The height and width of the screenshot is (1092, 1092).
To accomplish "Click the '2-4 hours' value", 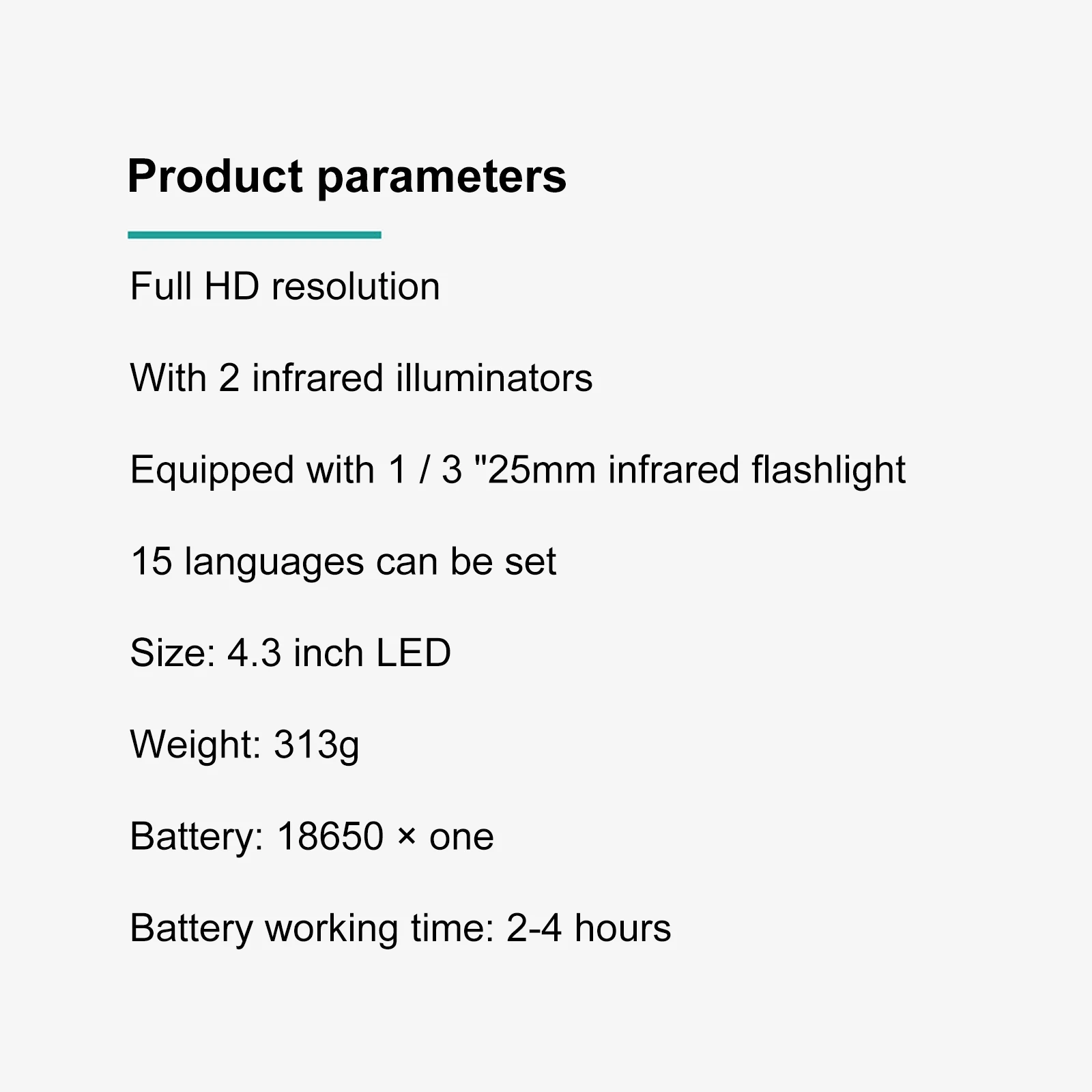I will pyautogui.click(x=588, y=928).
